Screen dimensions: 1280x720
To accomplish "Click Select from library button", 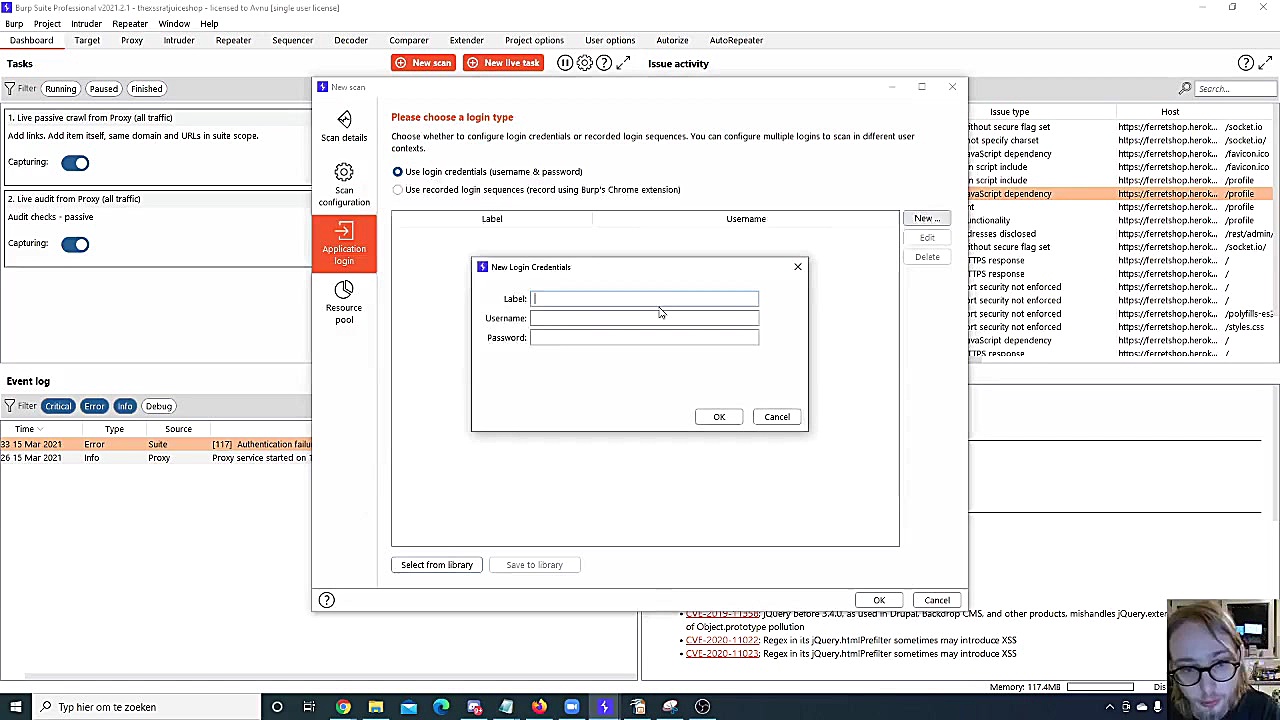I will 437,565.
